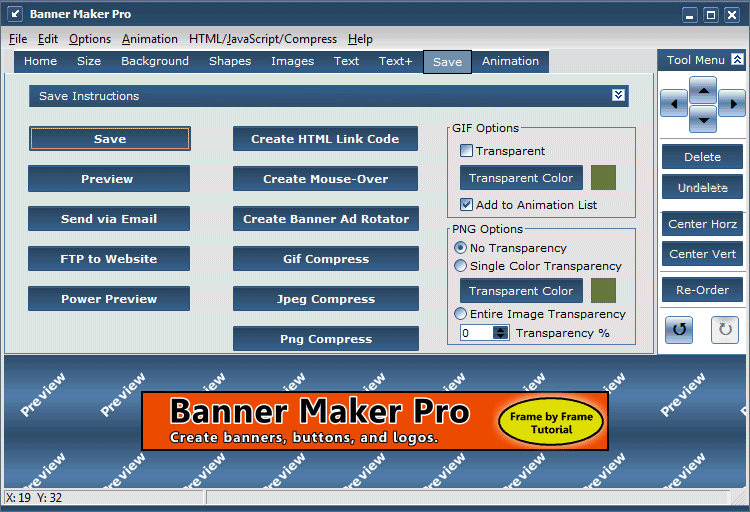The width and height of the screenshot is (750, 512).
Task: Switch to the Shapes tab
Action: (x=230, y=61)
